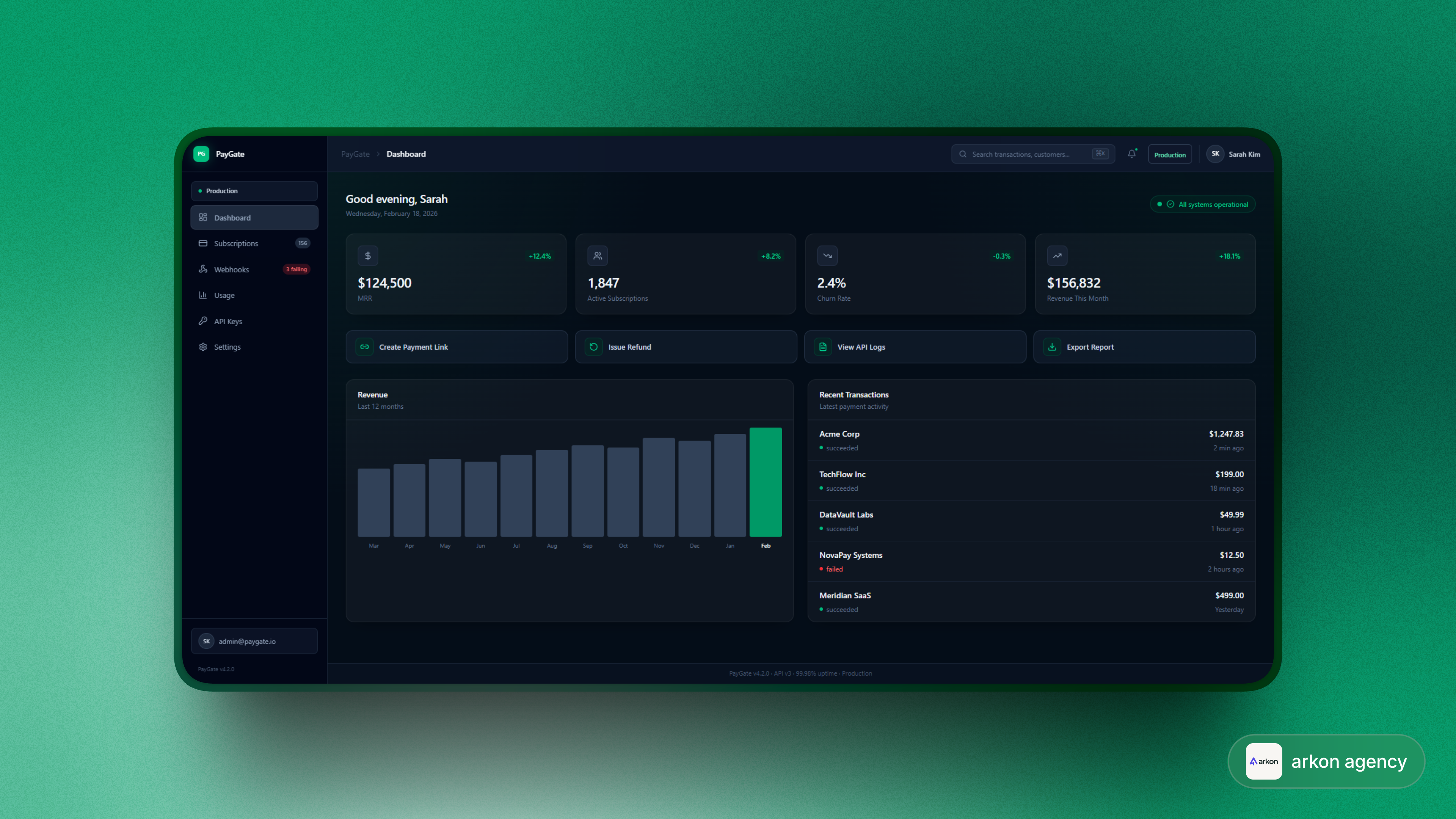Open the Webhooks page
1456x819 pixels.
[x=254, y=269]
